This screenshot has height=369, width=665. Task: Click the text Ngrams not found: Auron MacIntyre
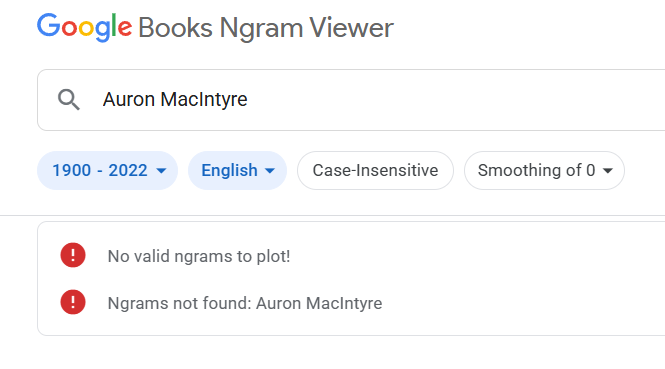(x=245, y=303)
